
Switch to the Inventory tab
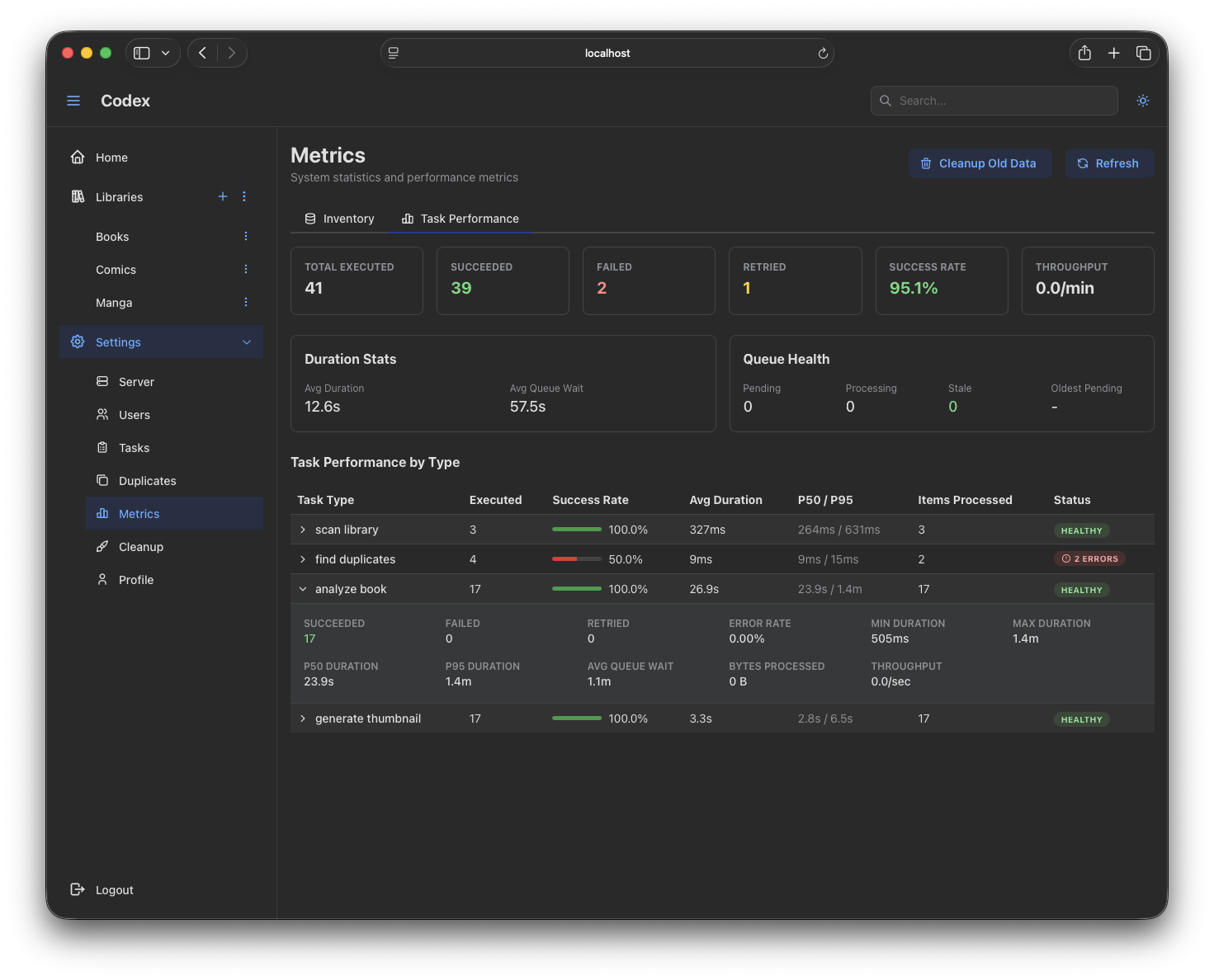pos(339,219)
